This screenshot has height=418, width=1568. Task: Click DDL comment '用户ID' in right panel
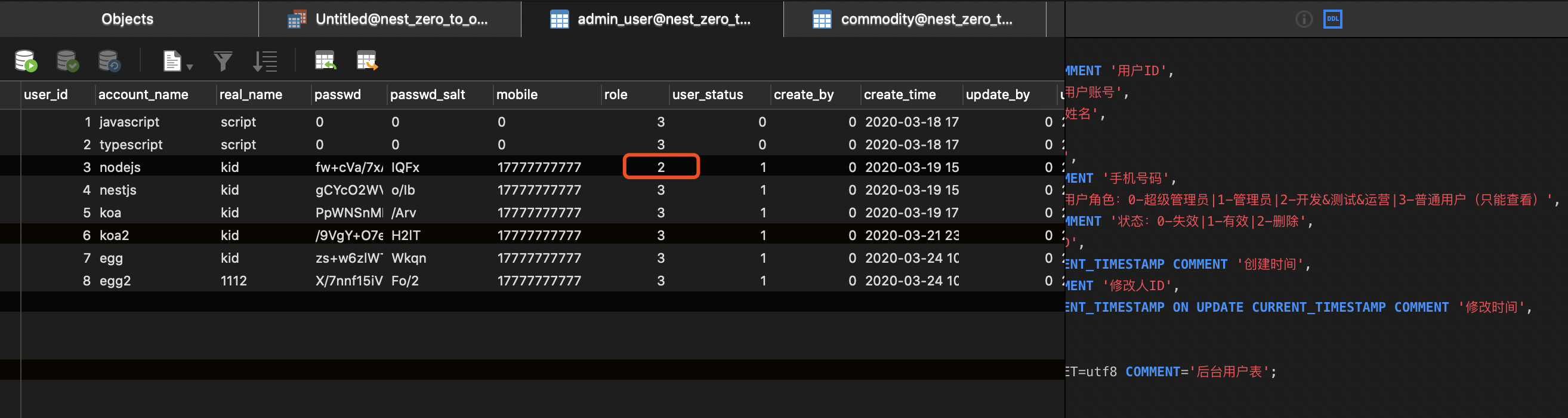pos(1138,70)
